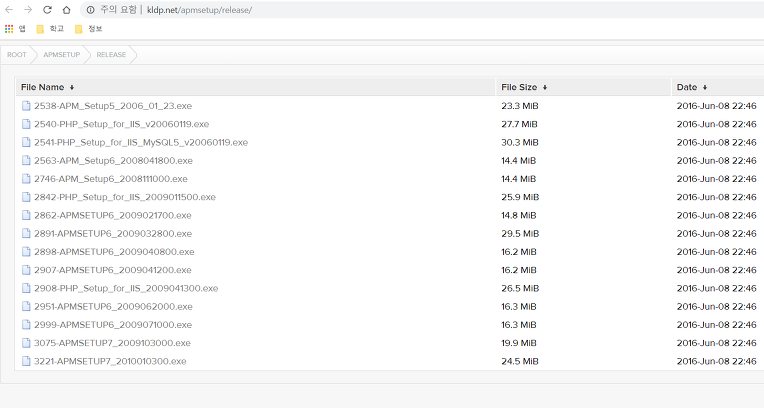Open 2541-PHP_Setup_for_IIS_MySQL5_v20060119.exe link
764x408 pixels.
(x=141, y=142)
